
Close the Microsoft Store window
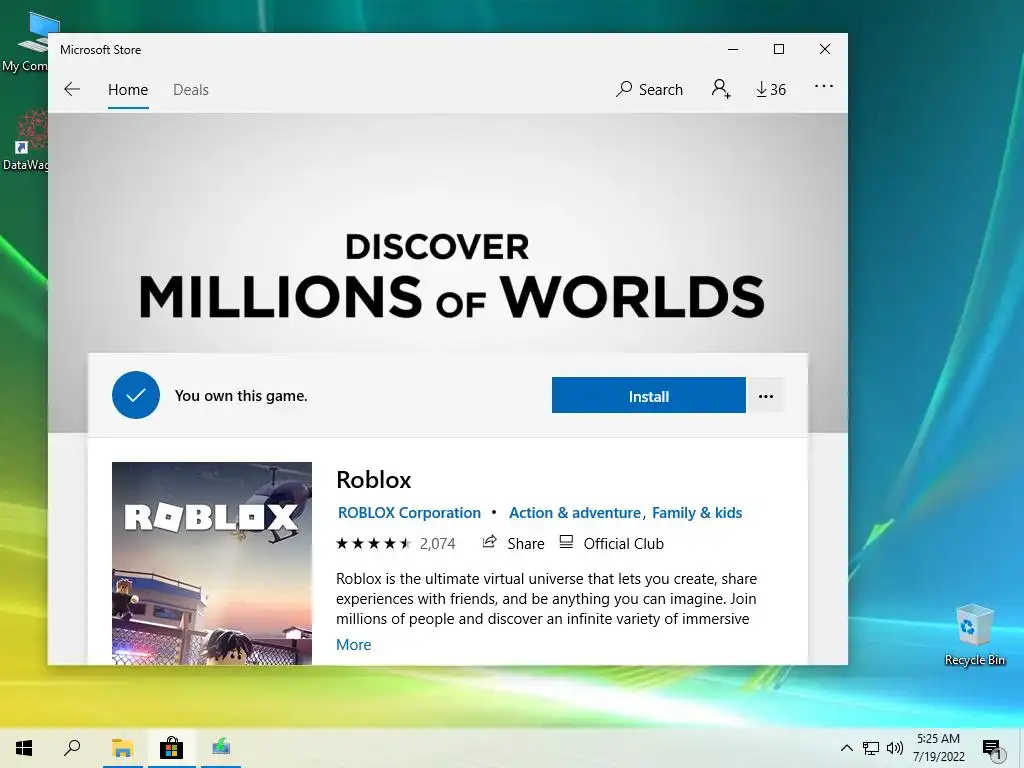(x=825, y=49)
